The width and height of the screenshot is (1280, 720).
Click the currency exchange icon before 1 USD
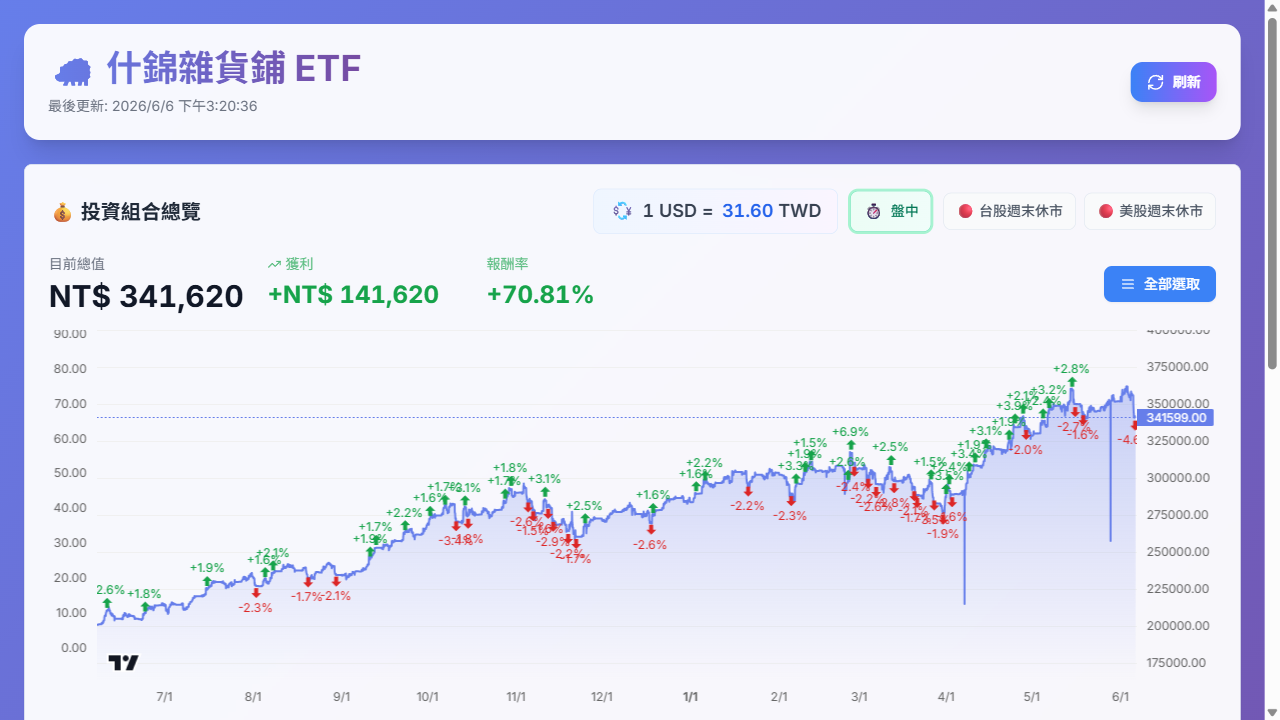pyautogui.click(x=622, y=211)
